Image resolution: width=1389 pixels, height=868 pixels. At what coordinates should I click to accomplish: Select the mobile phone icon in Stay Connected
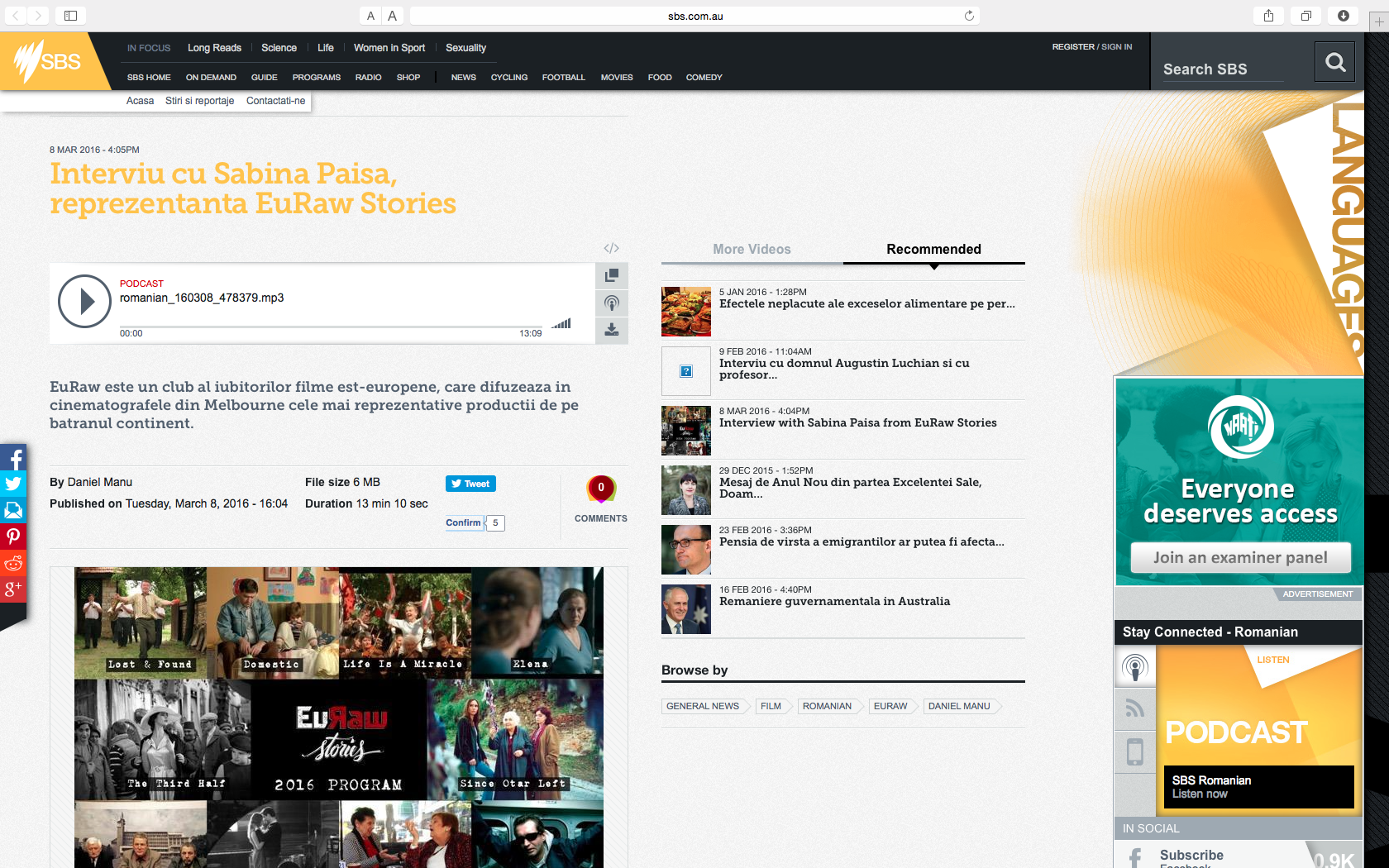coord(1135,752)
